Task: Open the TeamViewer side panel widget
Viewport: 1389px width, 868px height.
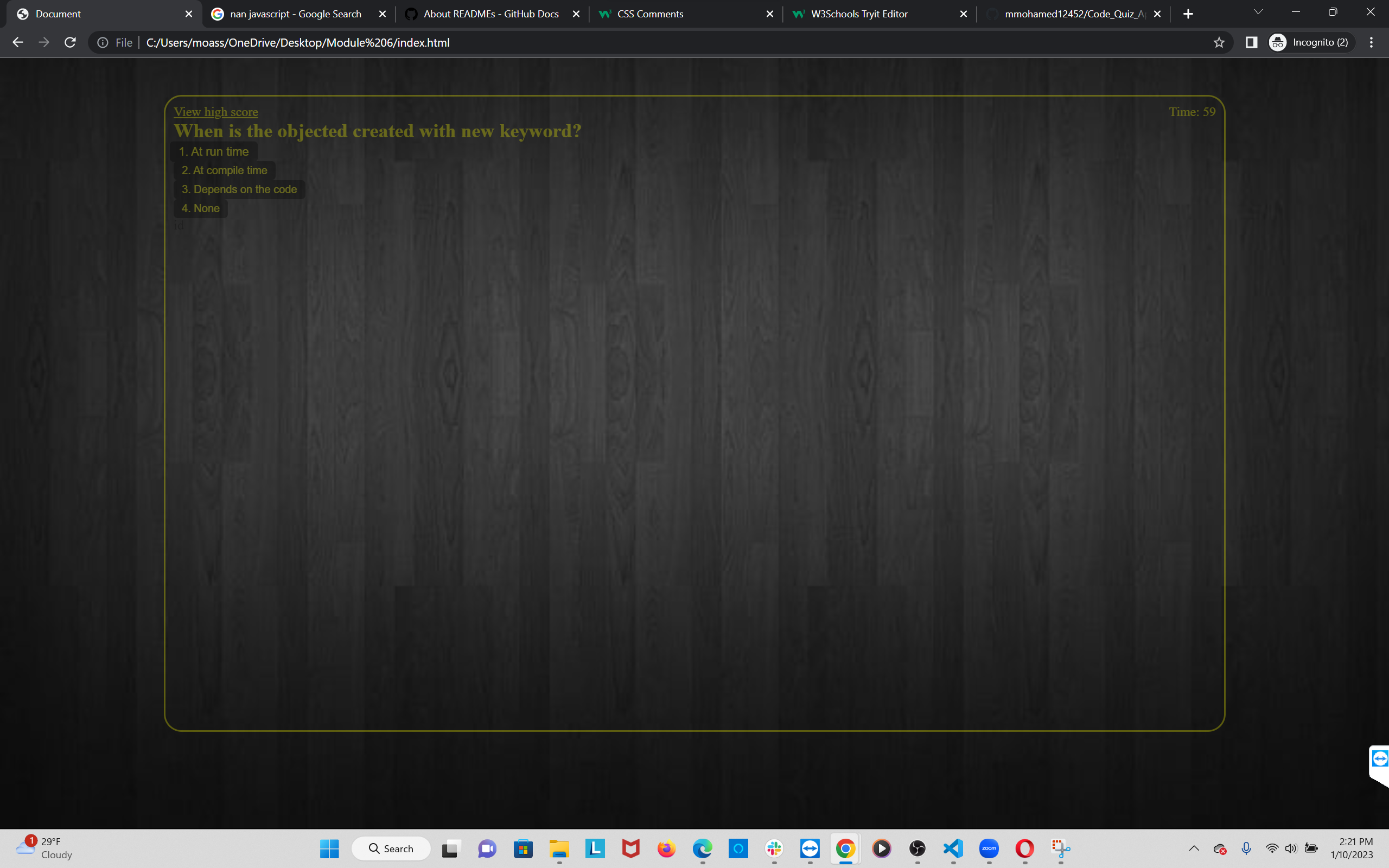Action: pyautogui.click(x=1379, y=759)
